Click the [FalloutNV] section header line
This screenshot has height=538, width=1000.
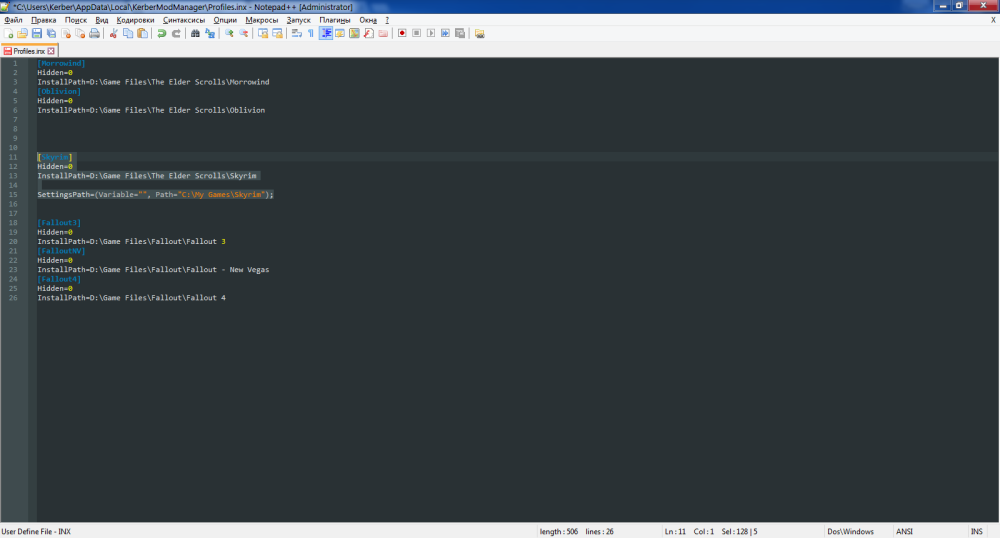[61, 251]
